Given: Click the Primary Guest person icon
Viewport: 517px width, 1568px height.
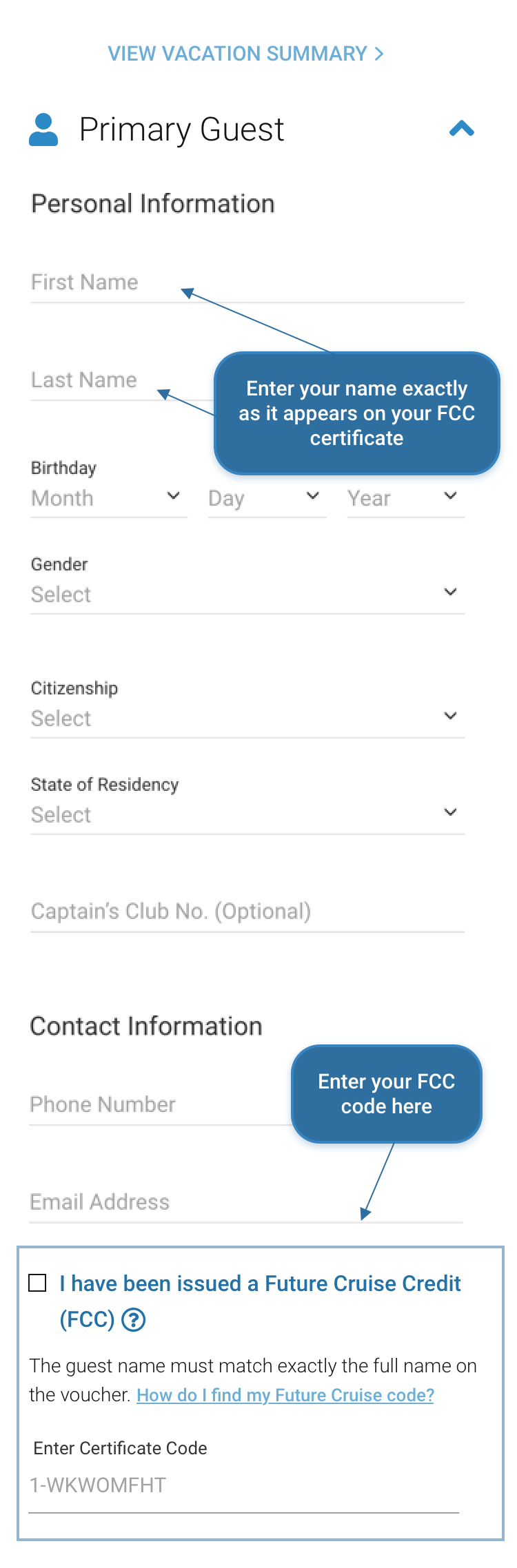Looking at the screenshot, I should (x=43, y=130).
